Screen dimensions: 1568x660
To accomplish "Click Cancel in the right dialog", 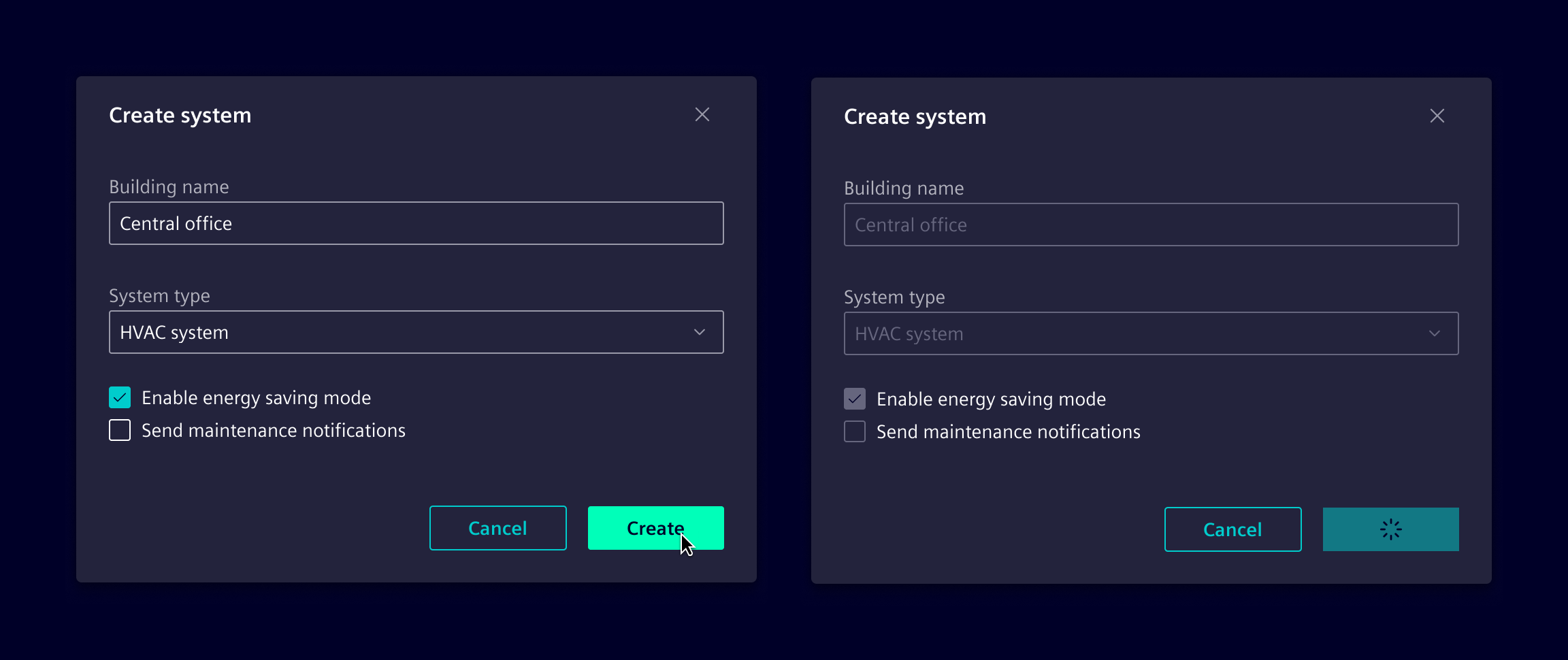I will point(1232,529).
